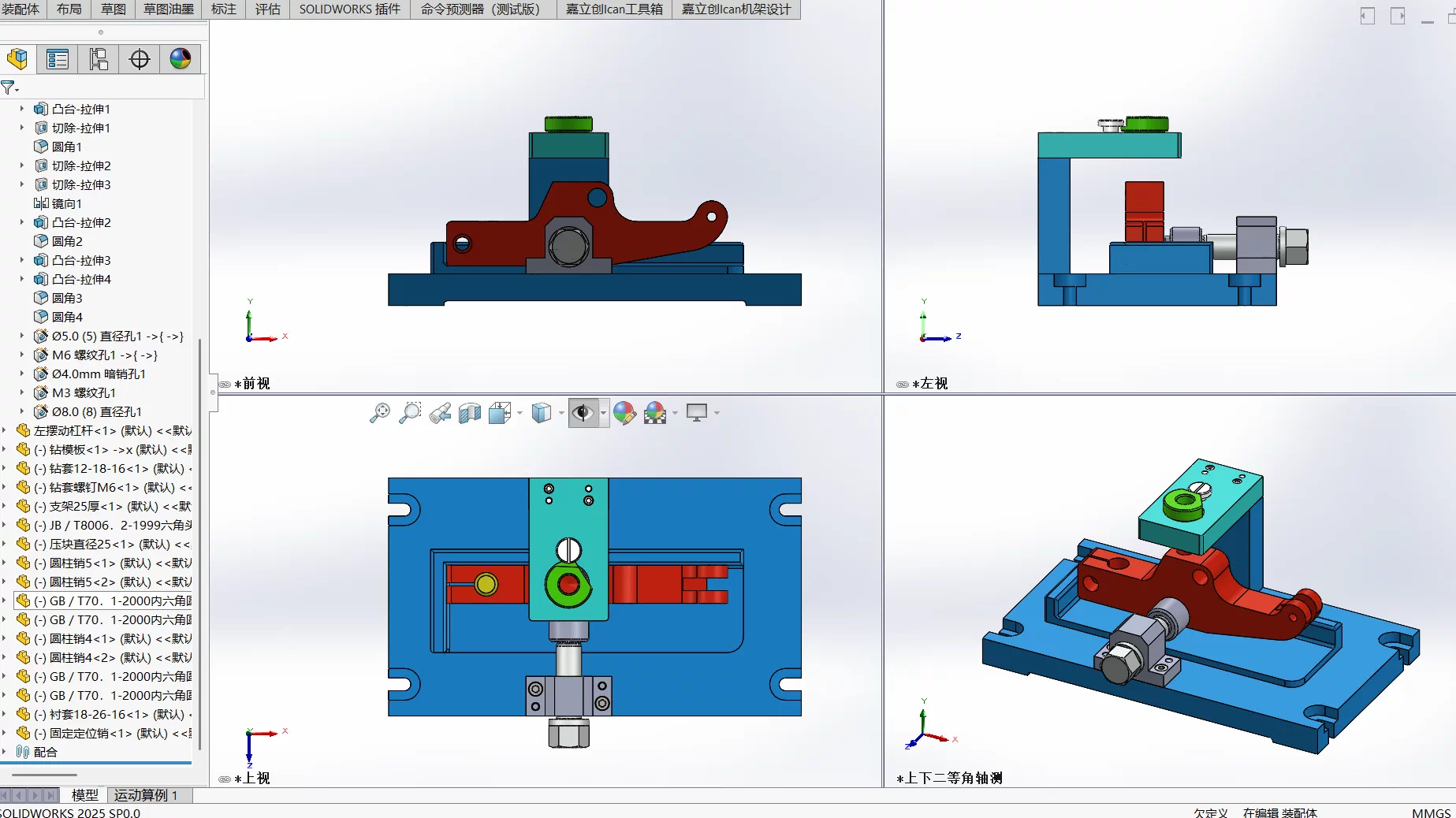Click the expand-left panel arrow at top right
This screenshot has width=1456, height=818.
point(1368,16)
